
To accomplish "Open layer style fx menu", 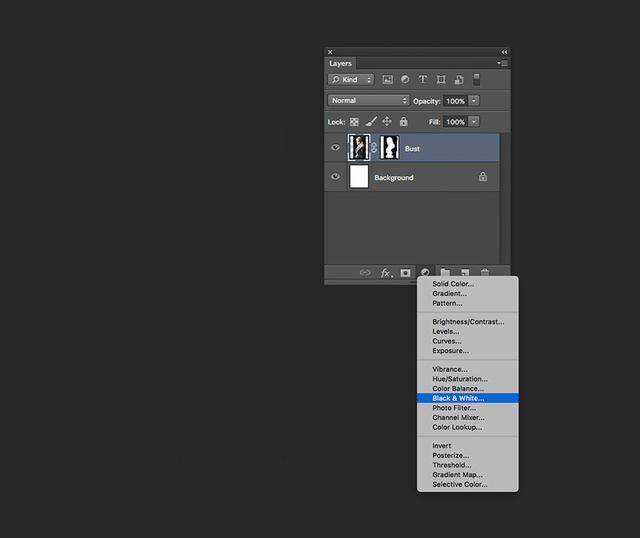I will click(386, 272).
